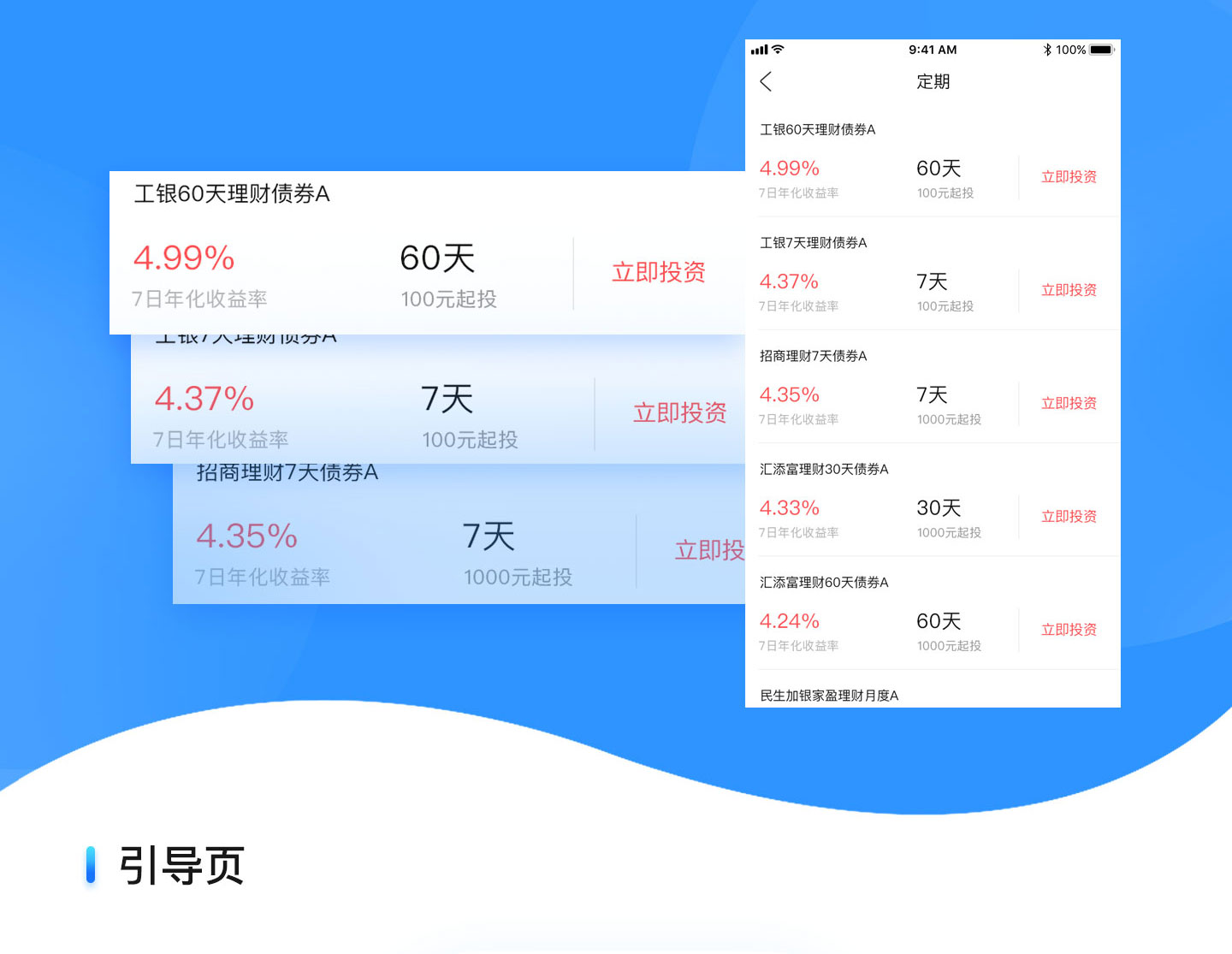Tap large 4.37% on enlarged card

click(204, 399)
